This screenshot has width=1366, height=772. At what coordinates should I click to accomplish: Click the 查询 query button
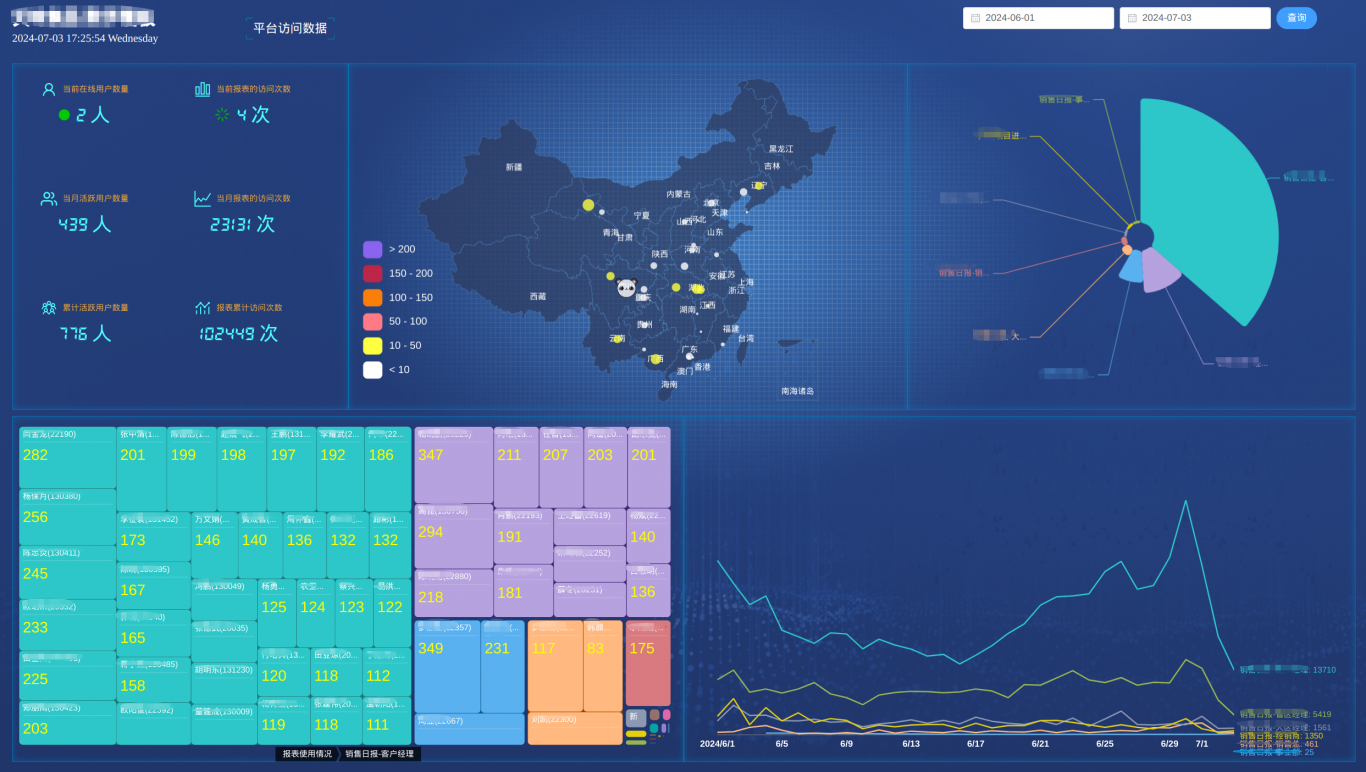point(1297,18)
